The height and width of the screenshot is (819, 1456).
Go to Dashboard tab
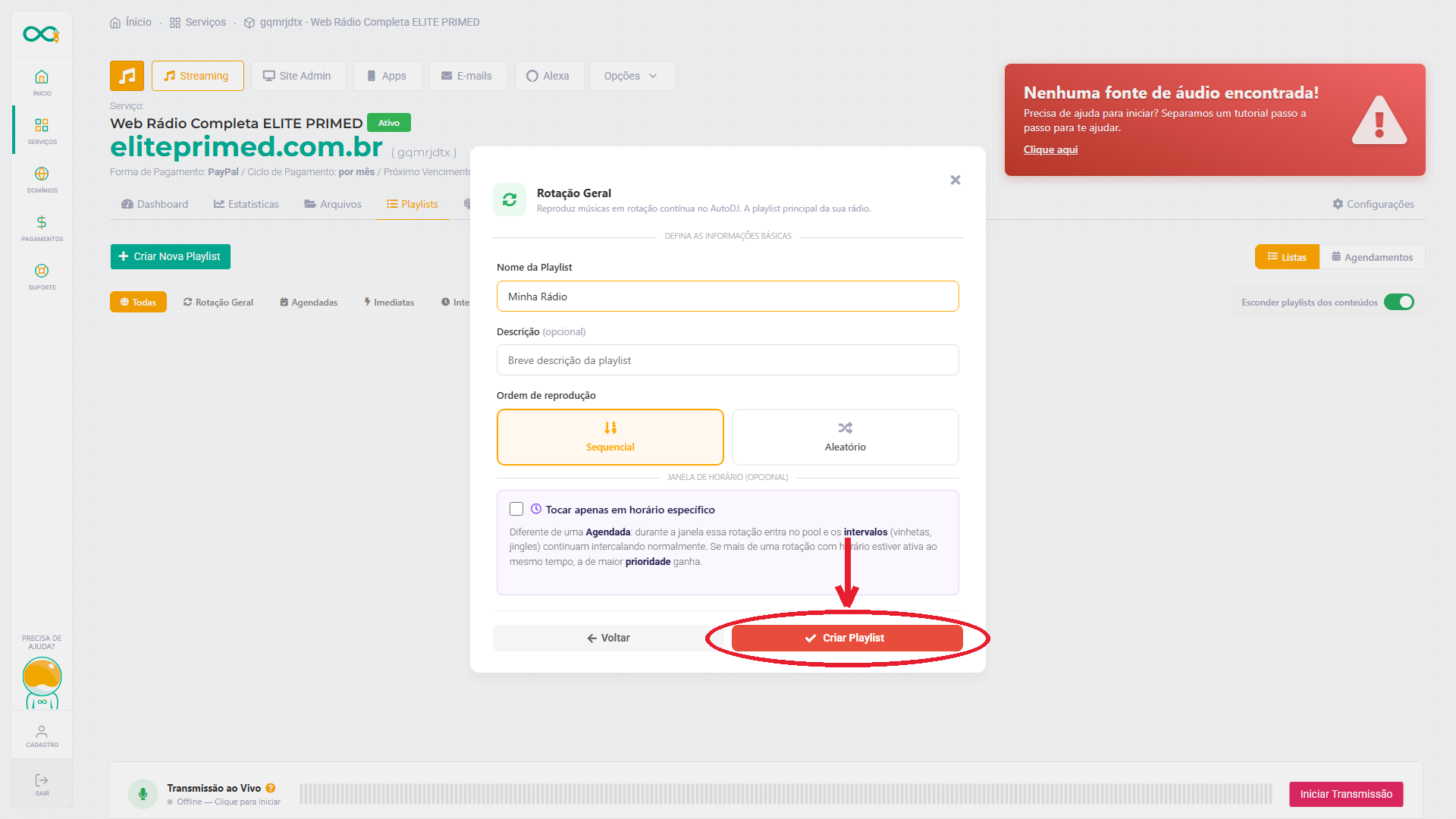(x=155, y=204)
